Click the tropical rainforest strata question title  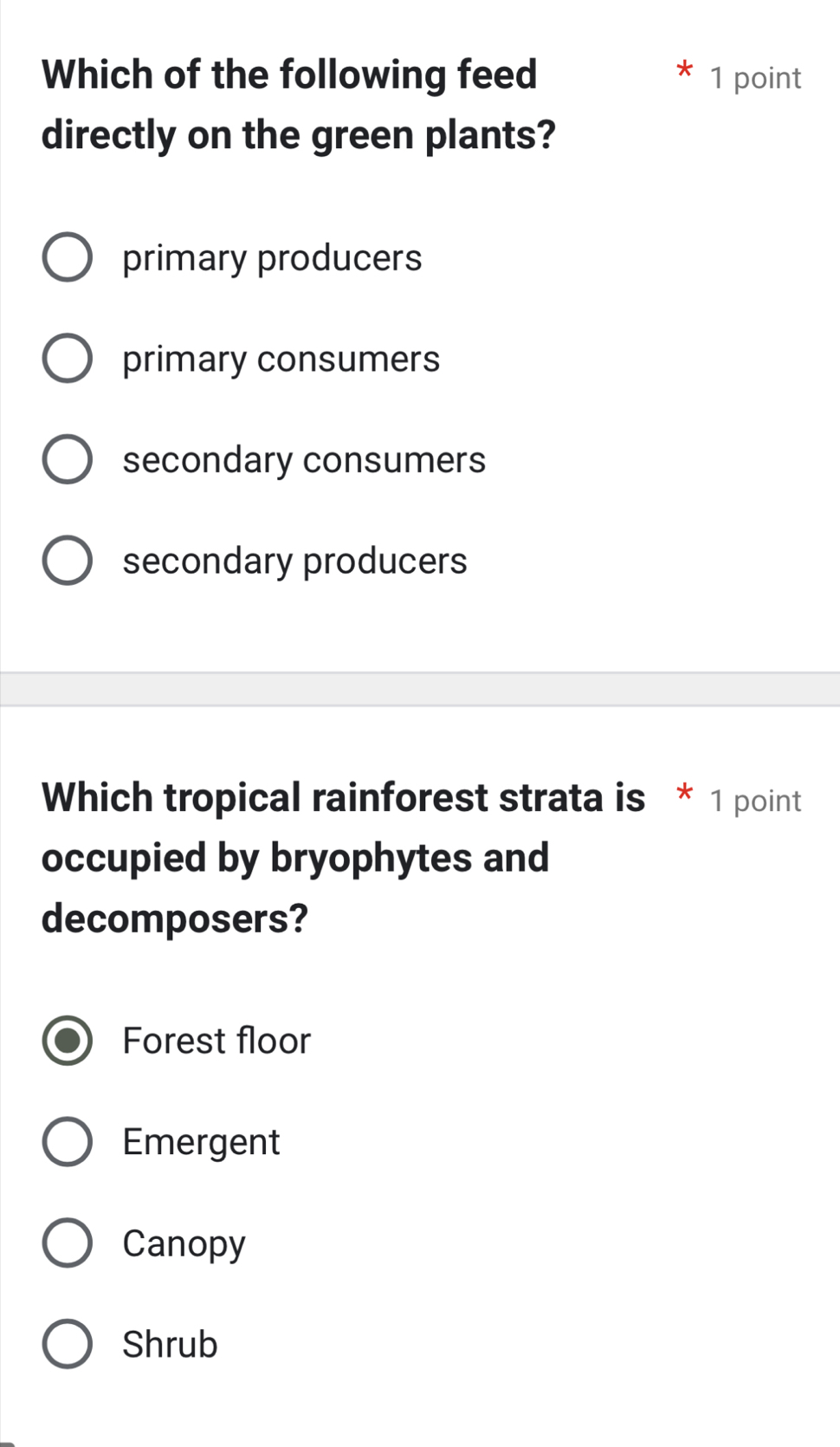click(x=343, y=857)
